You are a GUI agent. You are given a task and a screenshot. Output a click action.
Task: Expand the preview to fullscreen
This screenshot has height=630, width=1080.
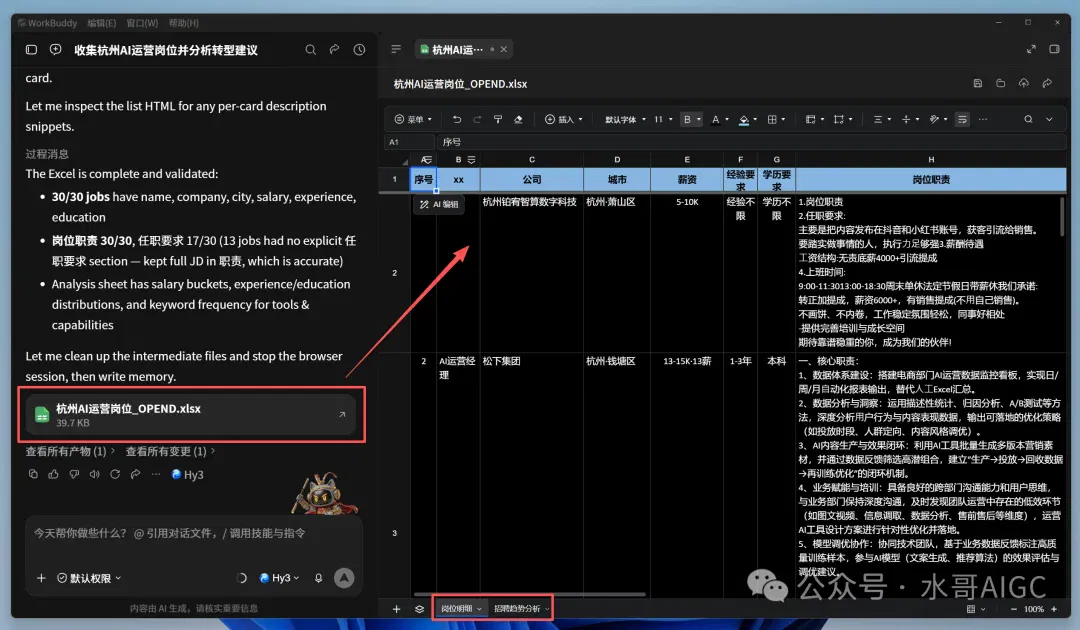click(x=1031, y=49)
